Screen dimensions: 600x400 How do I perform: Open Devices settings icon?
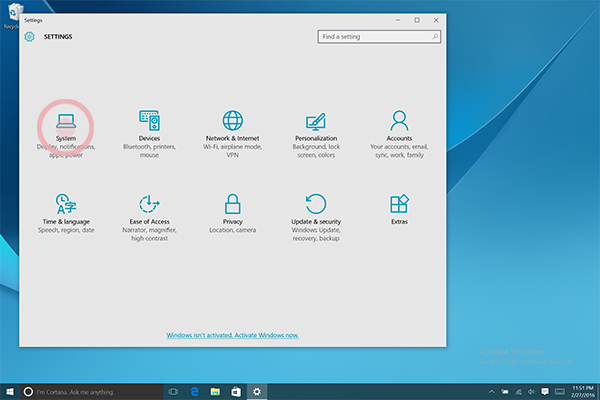[x=149, y=121]
